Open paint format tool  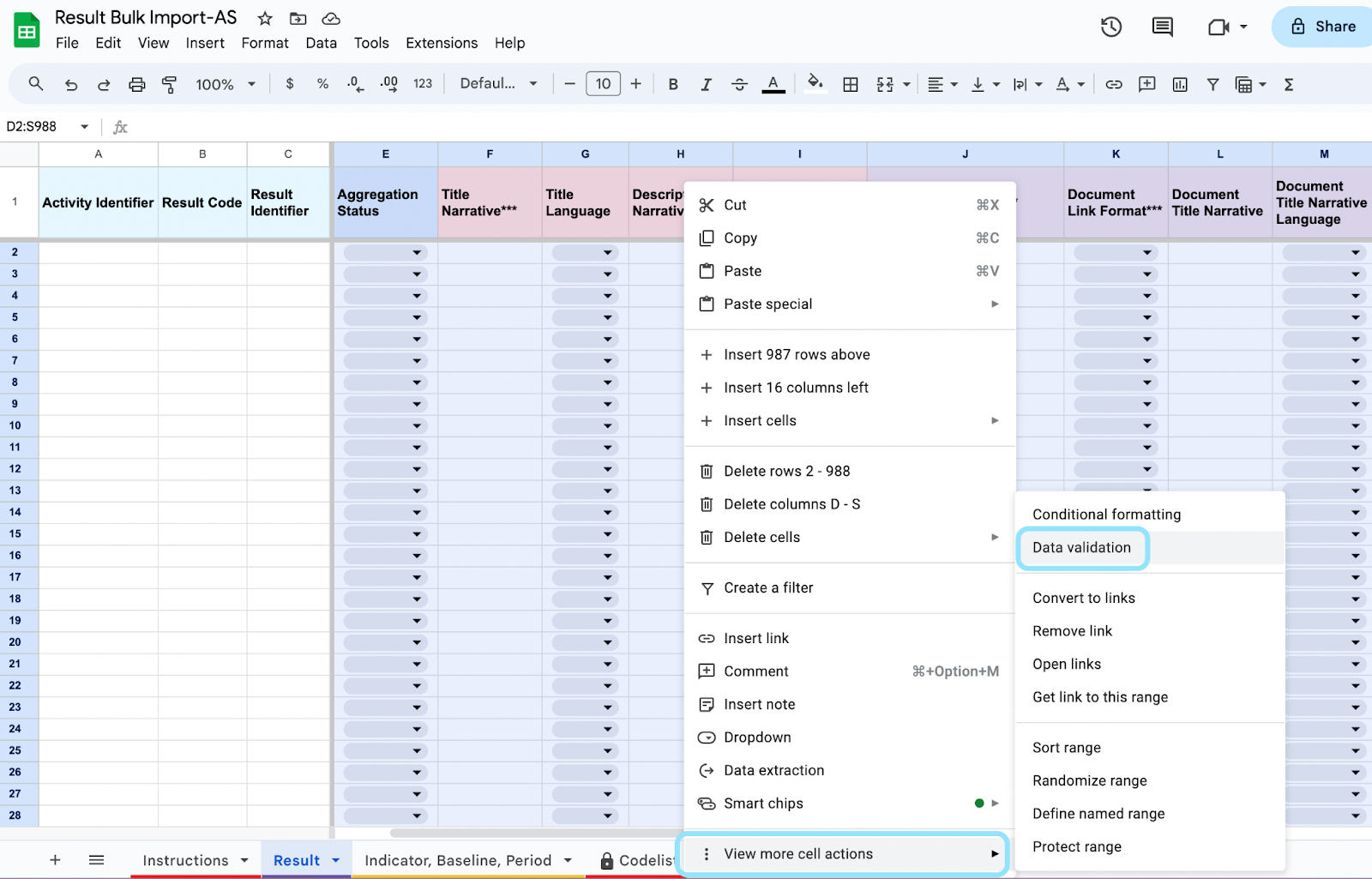[x=170, y=84]
